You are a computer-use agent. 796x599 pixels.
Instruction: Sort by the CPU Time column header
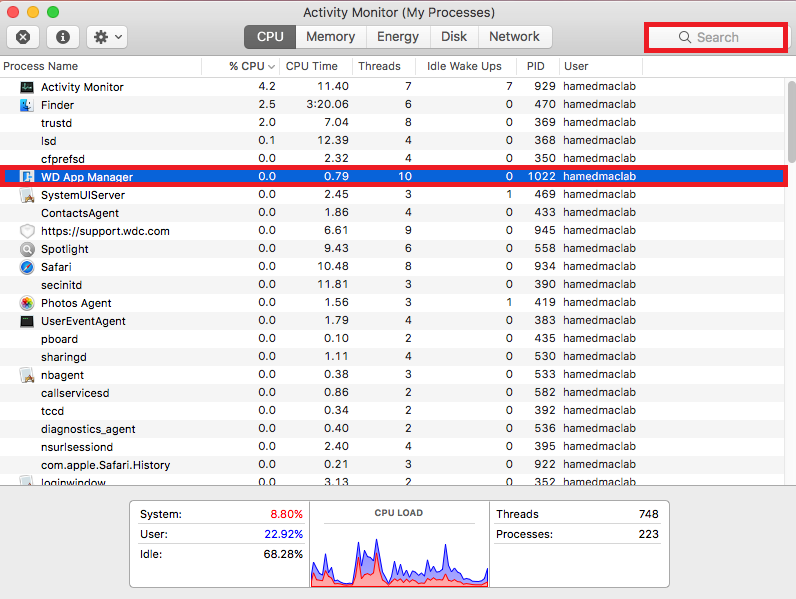click(315, 66)
